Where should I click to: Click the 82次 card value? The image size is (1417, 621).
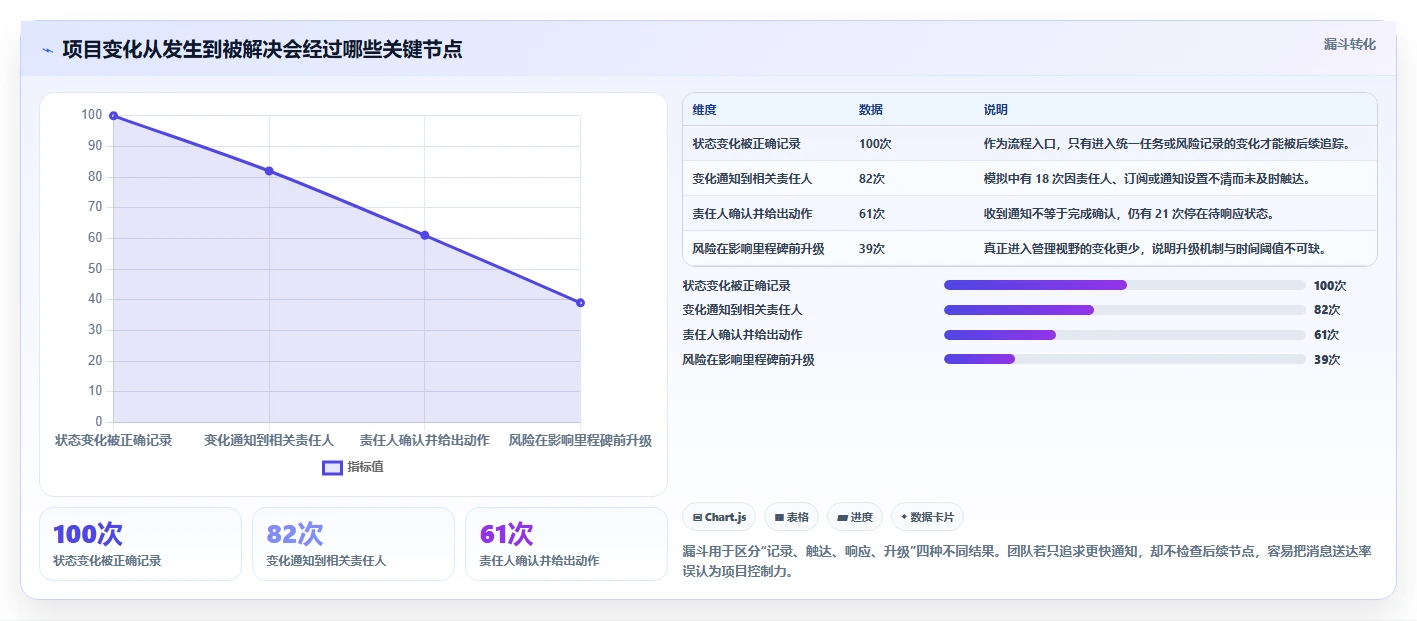295,534
